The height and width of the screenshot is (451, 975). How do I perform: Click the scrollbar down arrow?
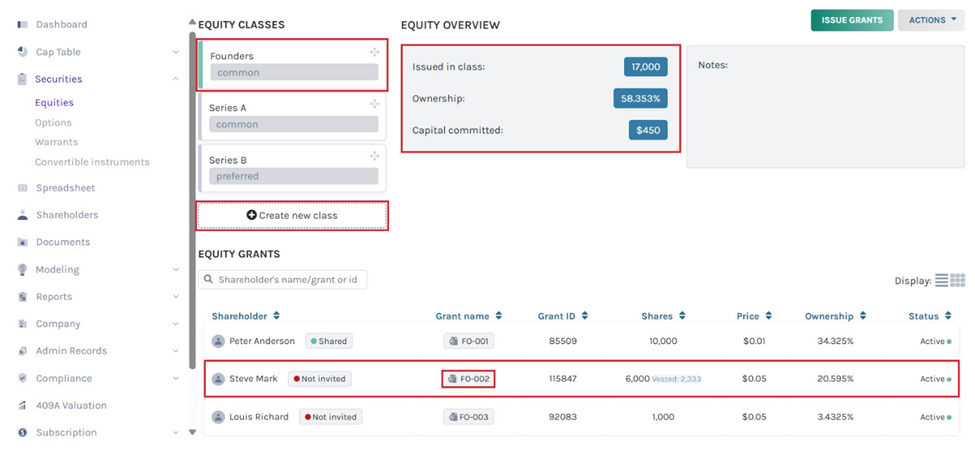pyautogui.click(x=192, y=432)
